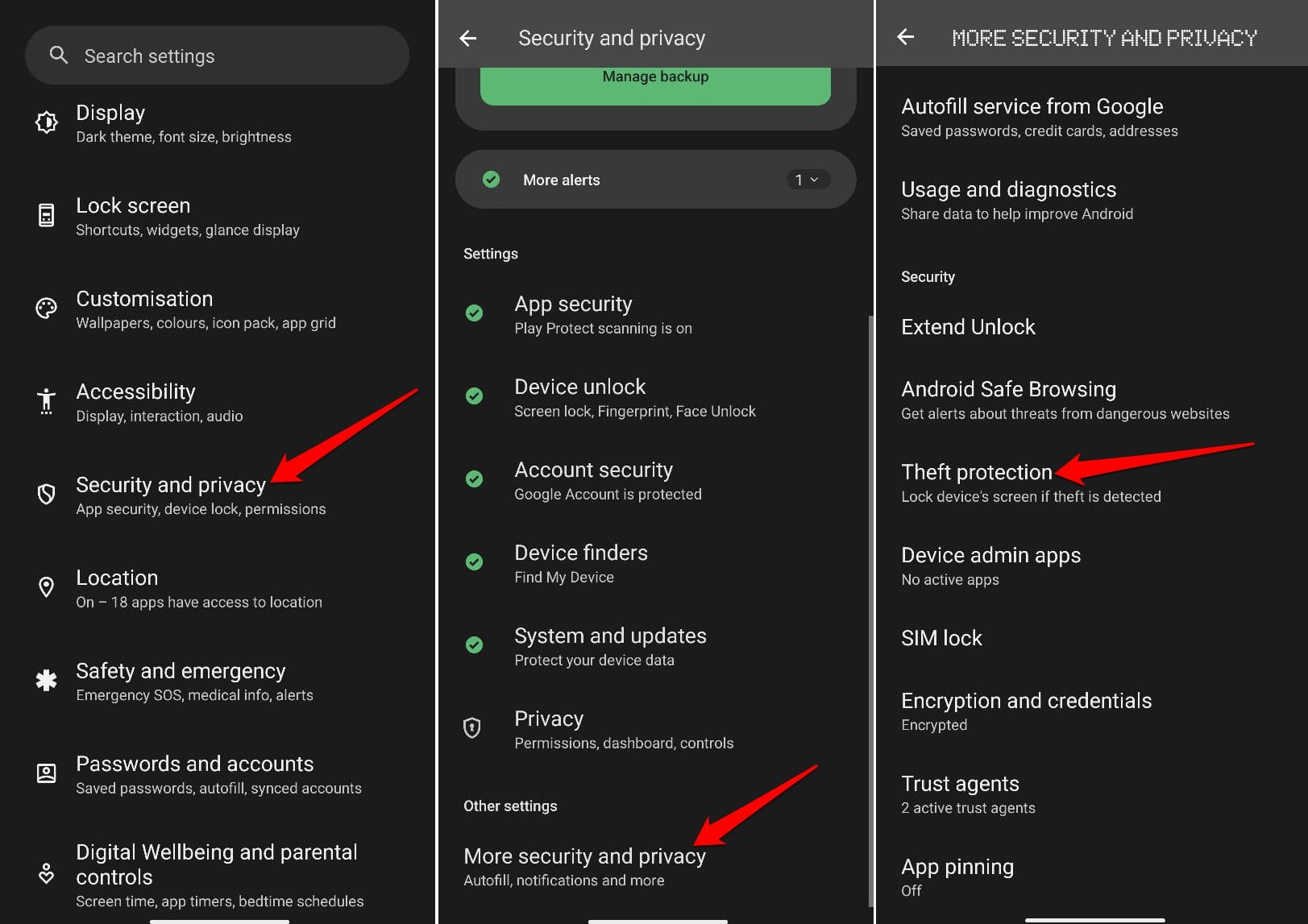Open App security entry

(x=655, y=314)
